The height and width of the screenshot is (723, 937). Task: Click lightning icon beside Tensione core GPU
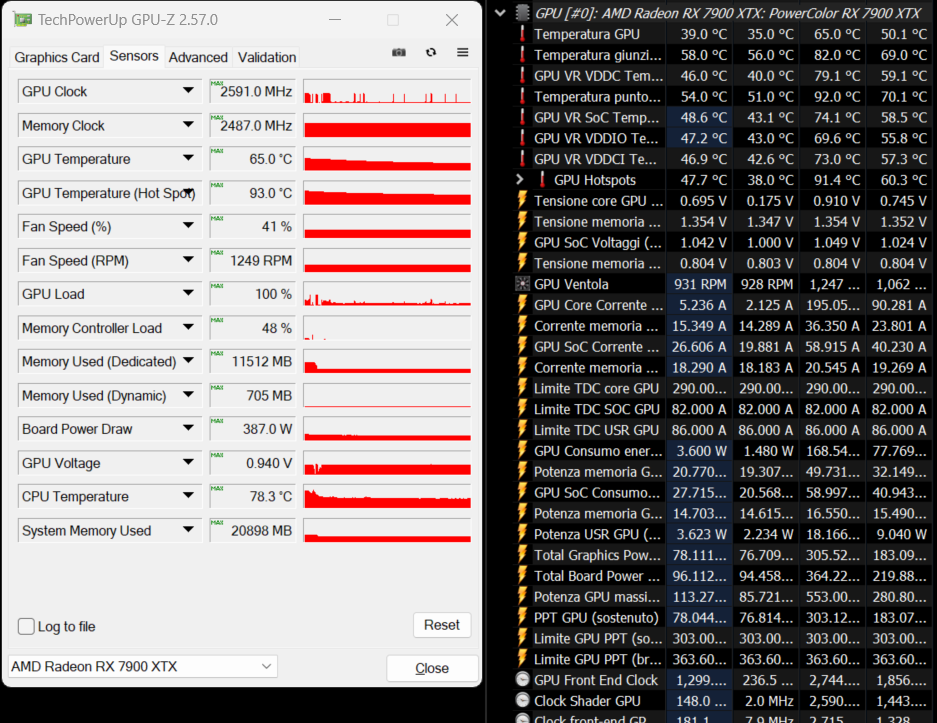tap(522, 201)
